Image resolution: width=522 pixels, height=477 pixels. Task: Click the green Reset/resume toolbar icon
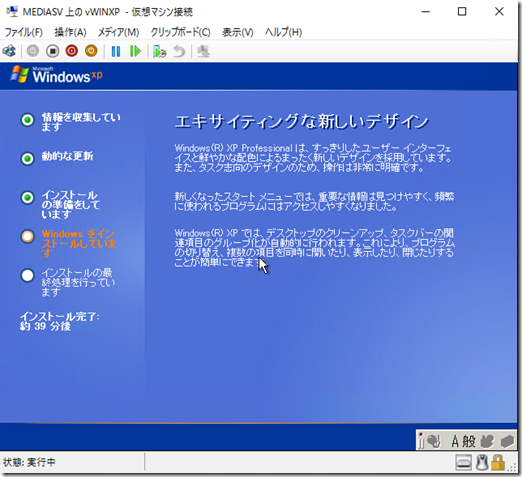click(135, 51)
